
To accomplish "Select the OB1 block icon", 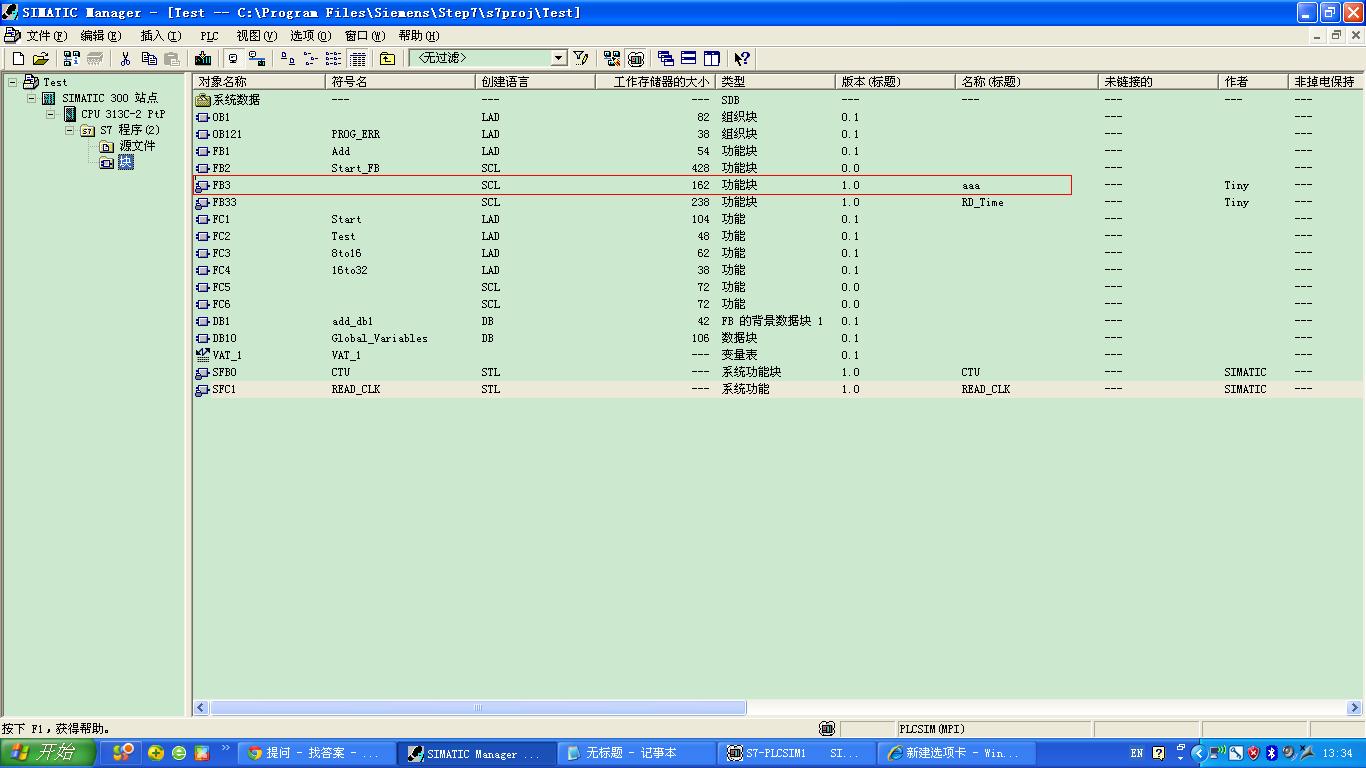I will point(203,117).
